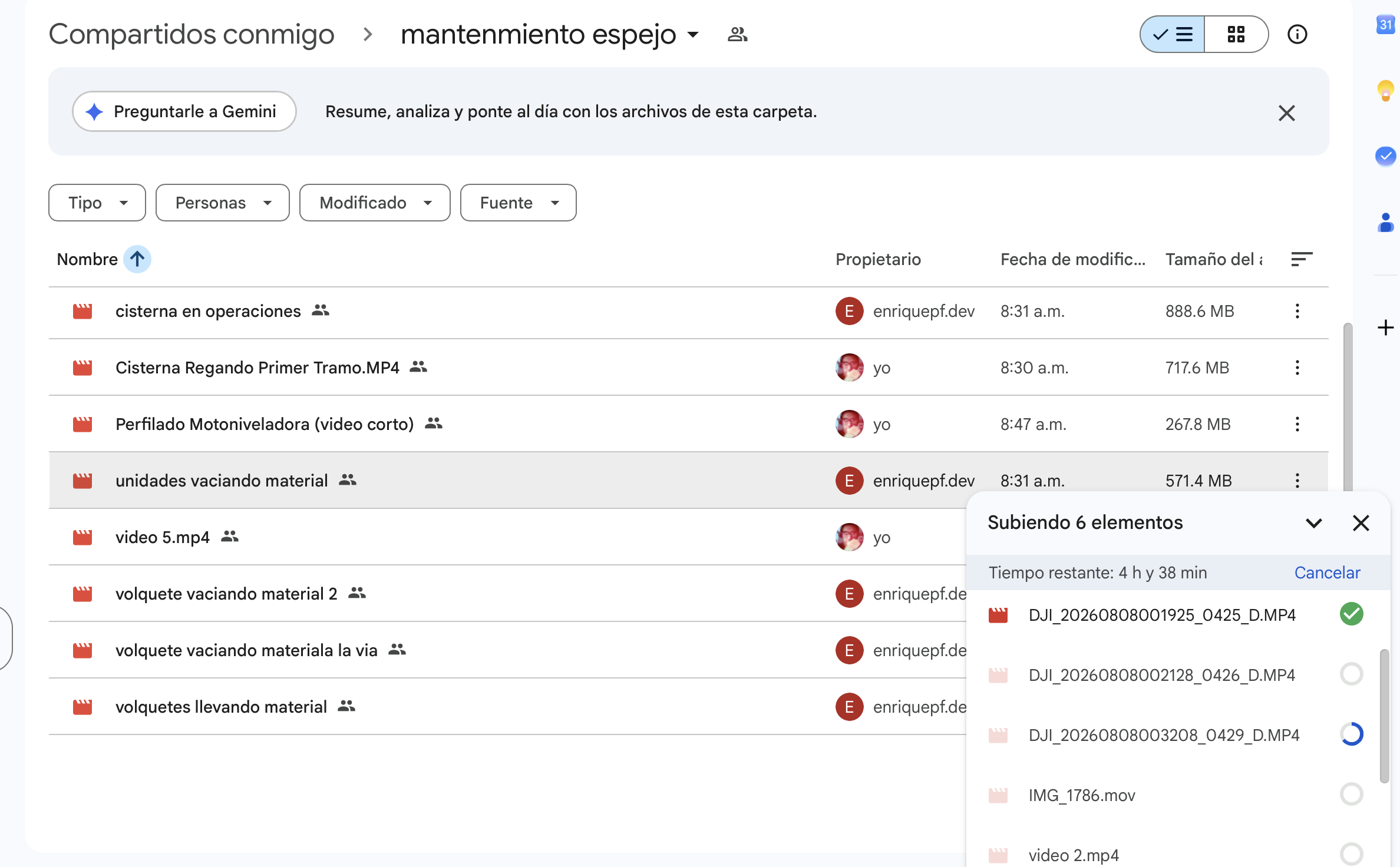Click the Tiempo restante status text
This screenshot has height=867, width=1400.
[x=1098, y=573]
